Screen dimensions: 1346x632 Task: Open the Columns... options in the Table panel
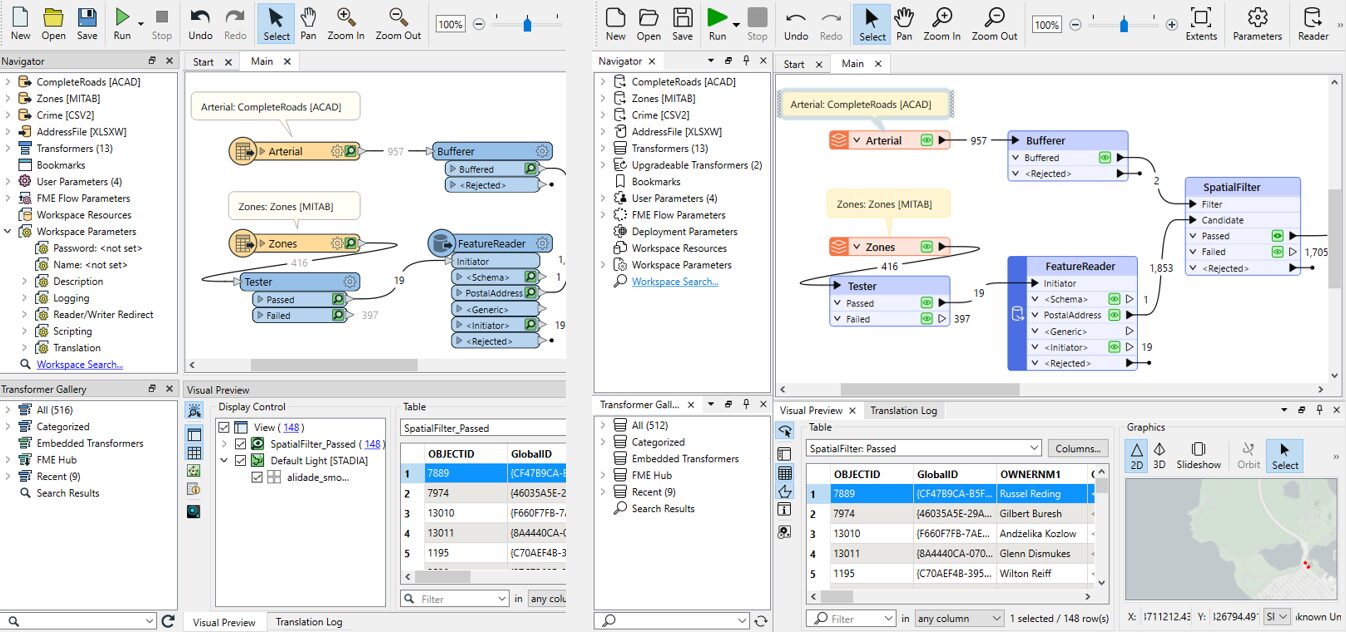1078,447
